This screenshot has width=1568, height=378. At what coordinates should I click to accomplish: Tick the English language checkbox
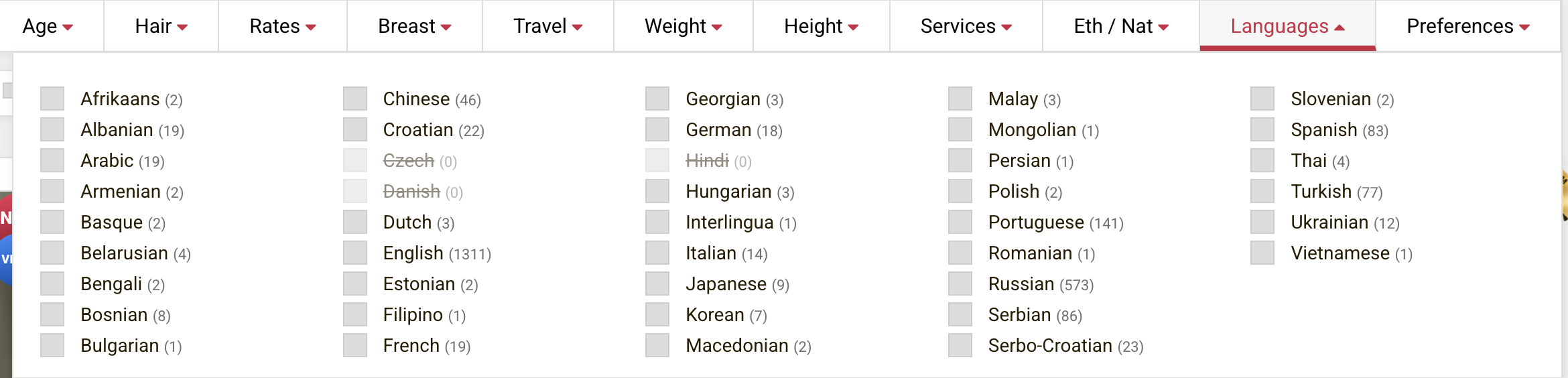(x=355, y=253)
